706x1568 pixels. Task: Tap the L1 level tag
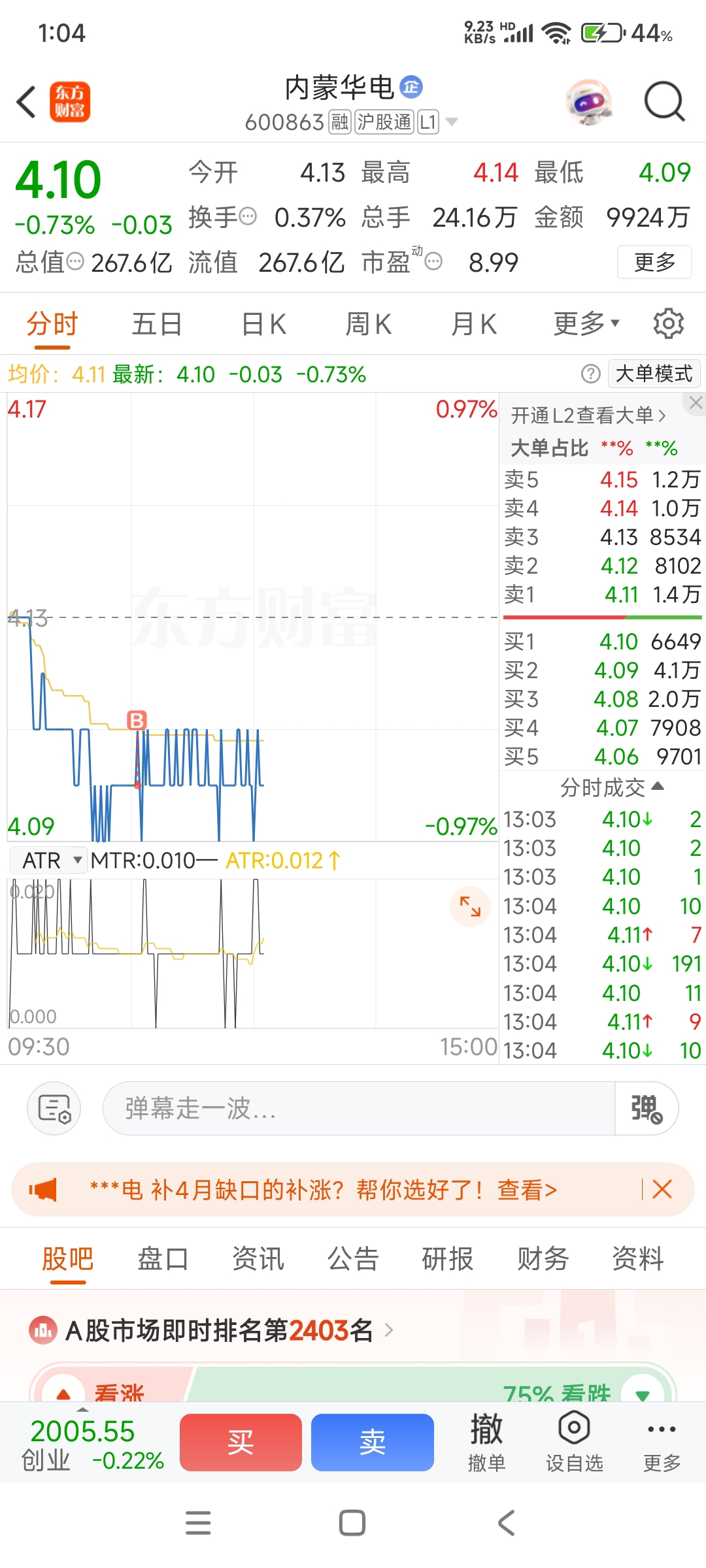(428, 122)
